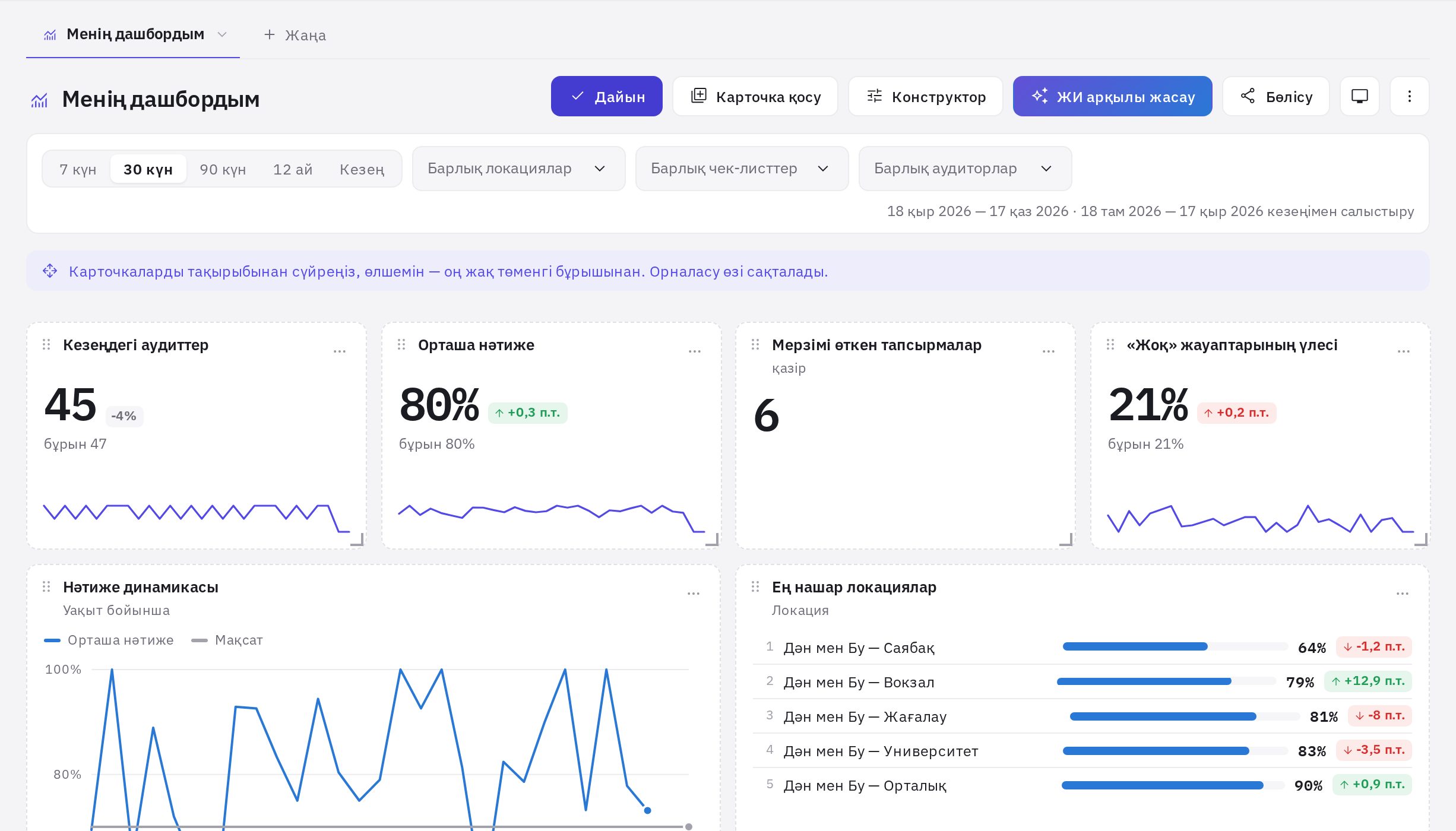Click progress bar of Дән мен Бу — Саябақ
Image resolution: width=1456 pixels, height=831 pixels.
1175,646
